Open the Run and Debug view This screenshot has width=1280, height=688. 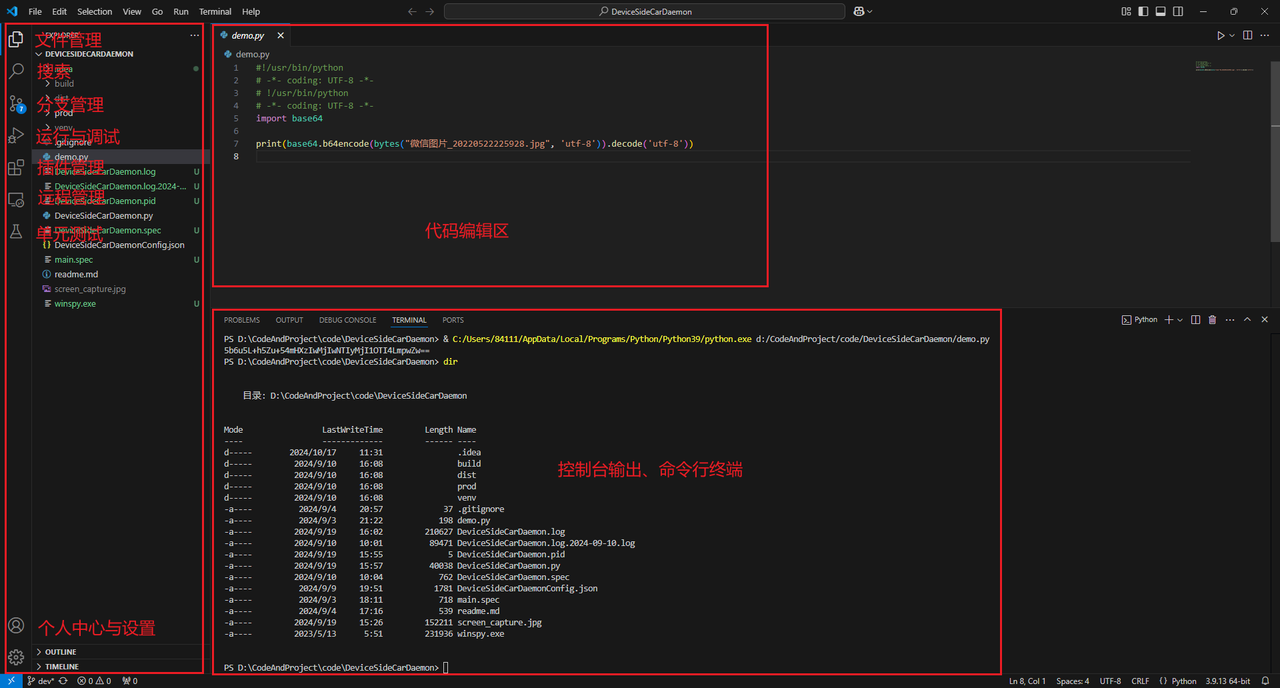(x=16, y=136)
